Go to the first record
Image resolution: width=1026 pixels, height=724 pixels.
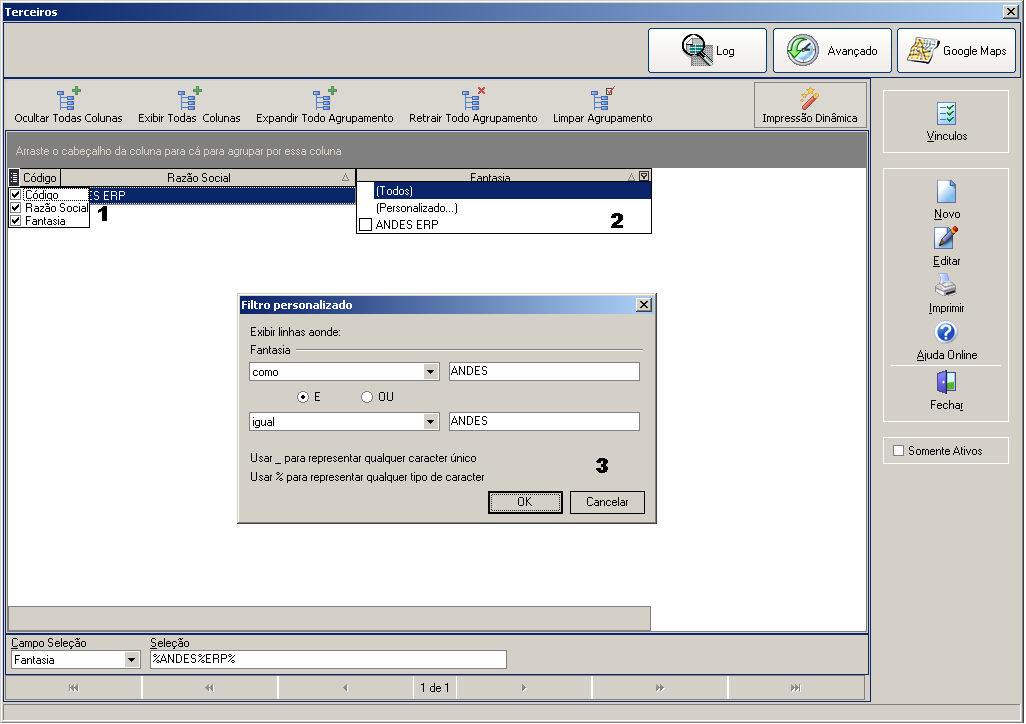tap(73, 687)
